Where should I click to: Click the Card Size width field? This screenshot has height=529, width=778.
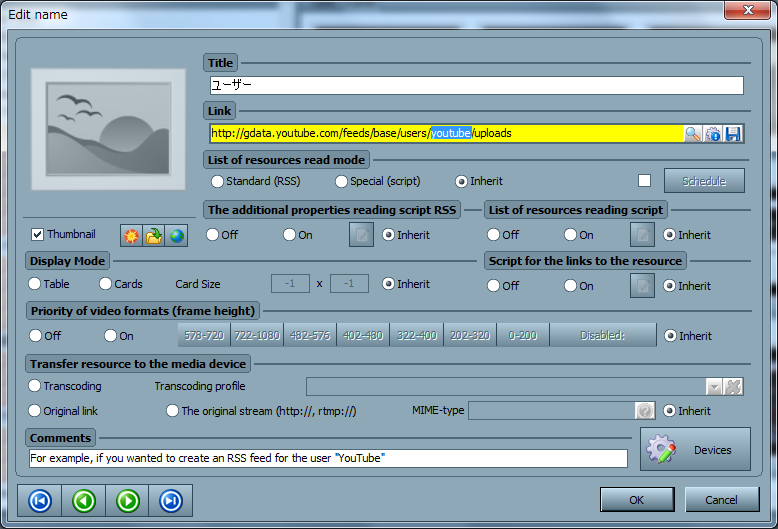[290, 284]
